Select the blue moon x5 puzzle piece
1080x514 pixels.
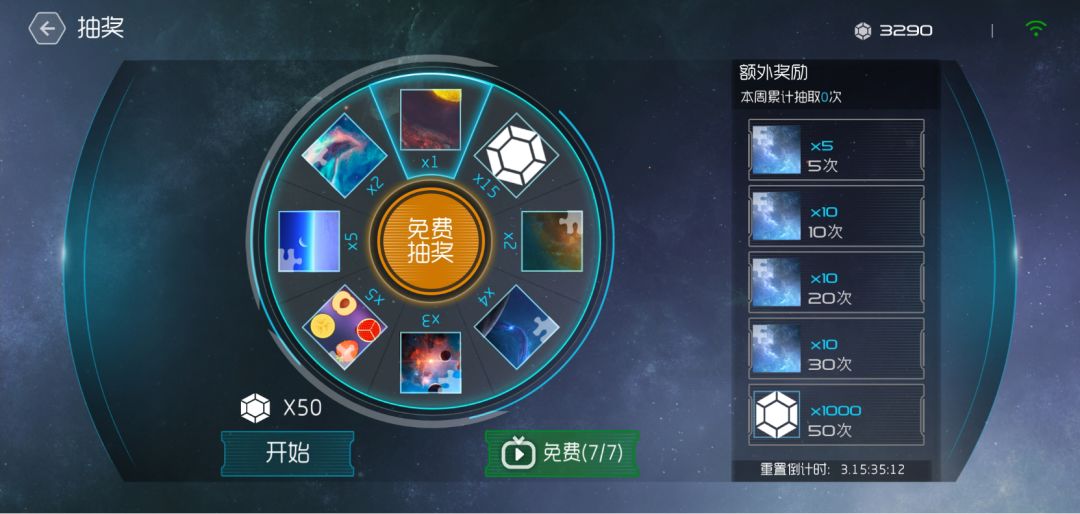[309, 241]
